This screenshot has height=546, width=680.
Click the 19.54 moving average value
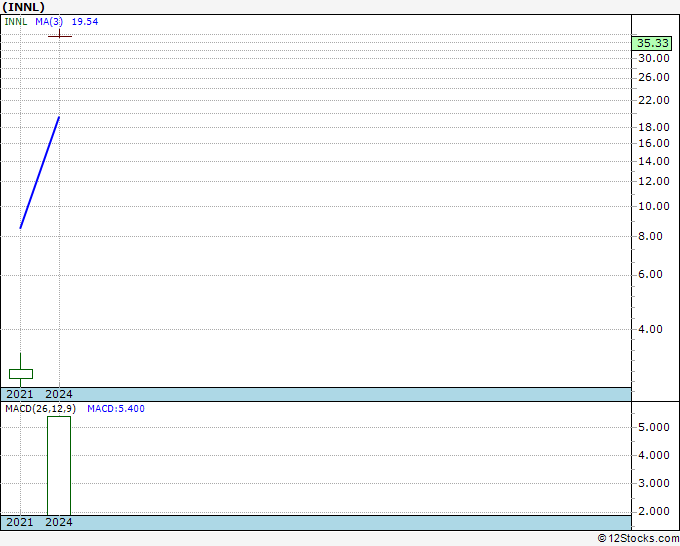click(84, 21)
